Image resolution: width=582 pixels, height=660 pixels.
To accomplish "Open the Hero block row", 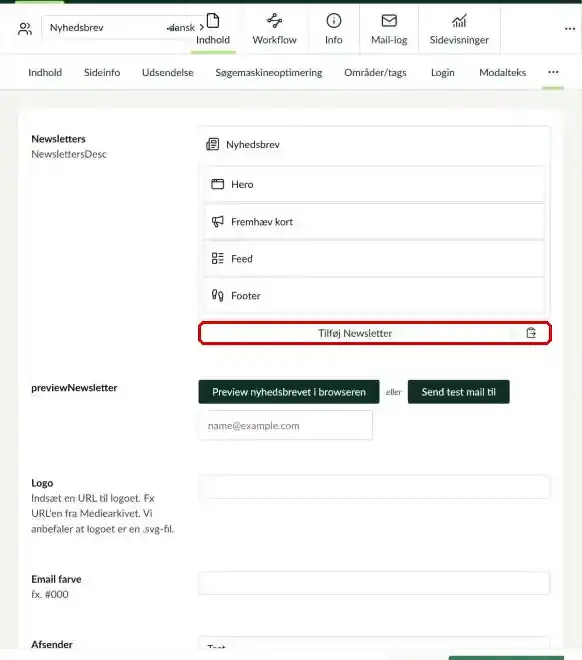I will pyautogui.click(x=375, y=184).
